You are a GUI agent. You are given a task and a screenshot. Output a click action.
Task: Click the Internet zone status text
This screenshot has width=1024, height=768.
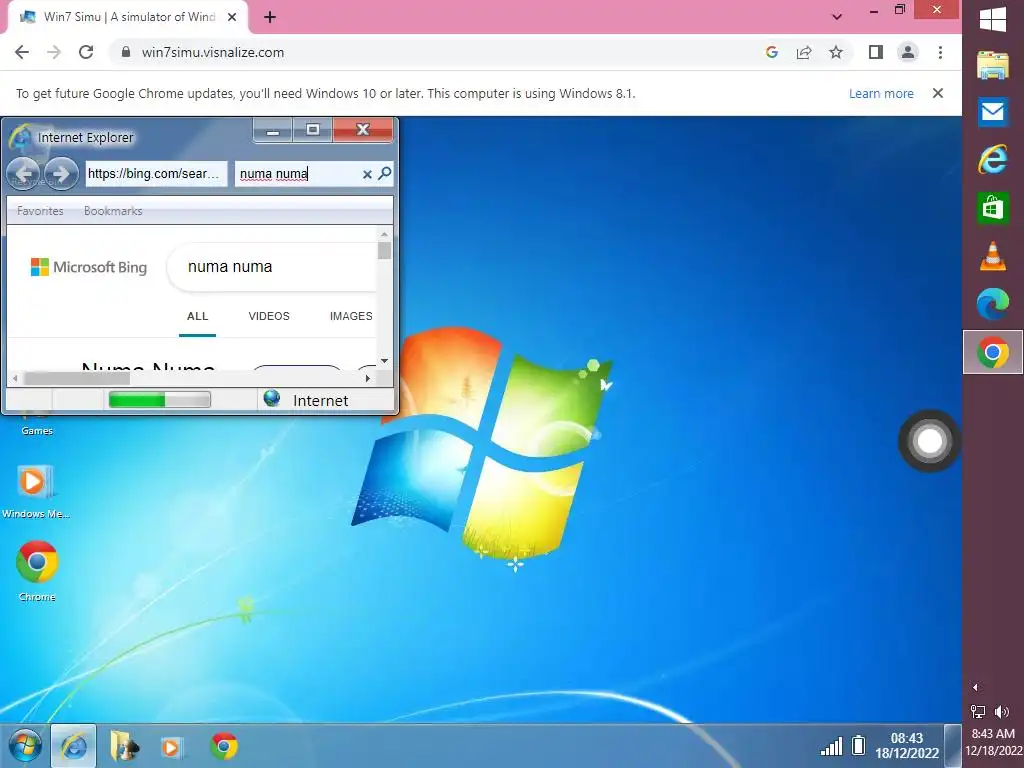click(321, 400)
